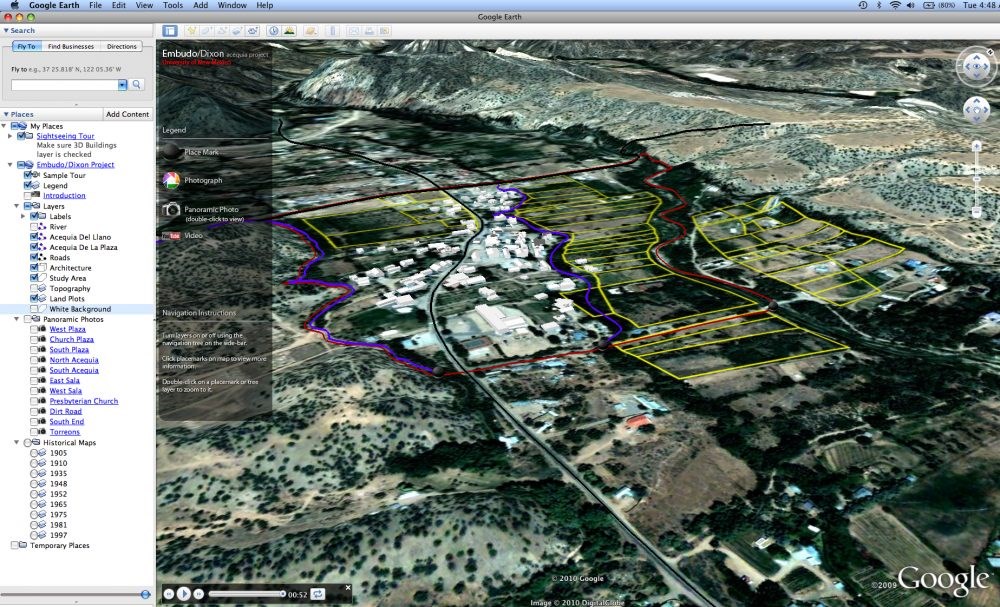
Task: Open the Embudo/Dixon Project link
Action: pyautogui.click(x=75, y=165)
